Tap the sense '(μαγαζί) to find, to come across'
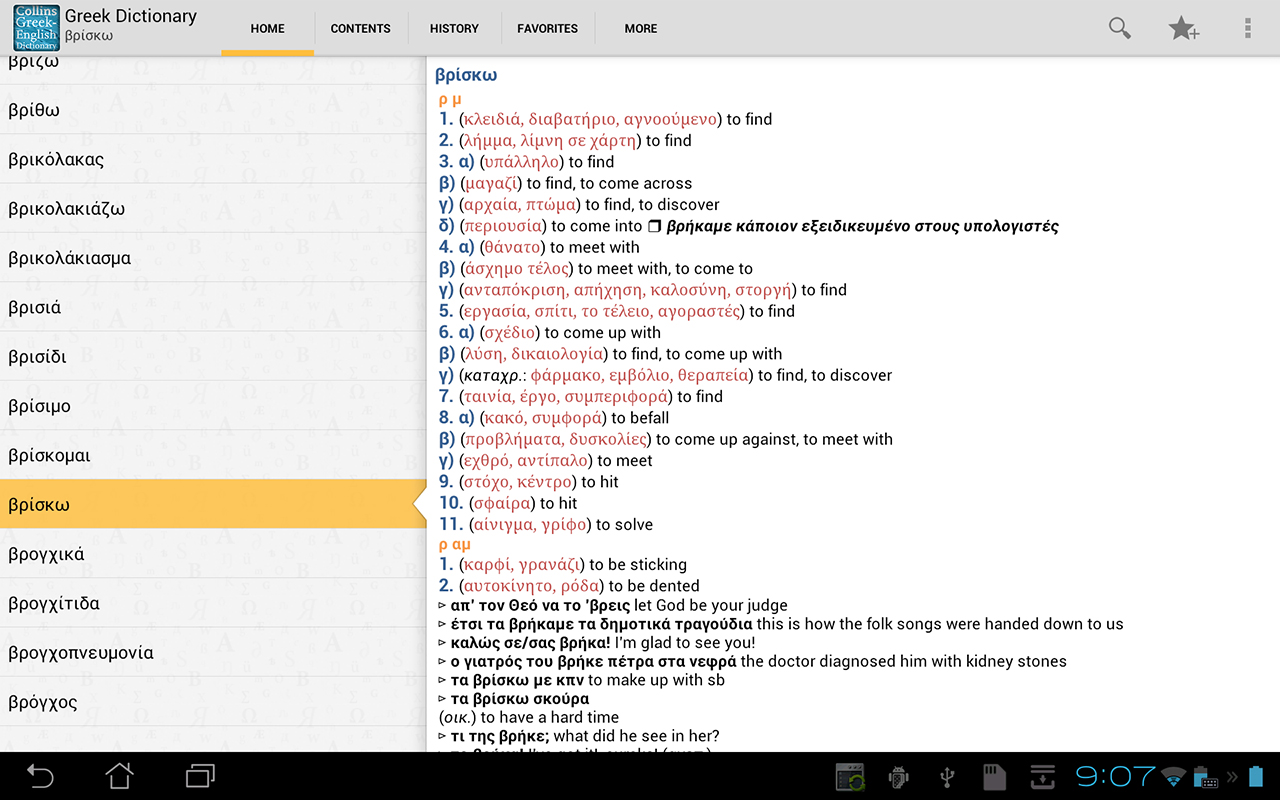This screenshot has height=800, width=1280. (x=576, y=183)
